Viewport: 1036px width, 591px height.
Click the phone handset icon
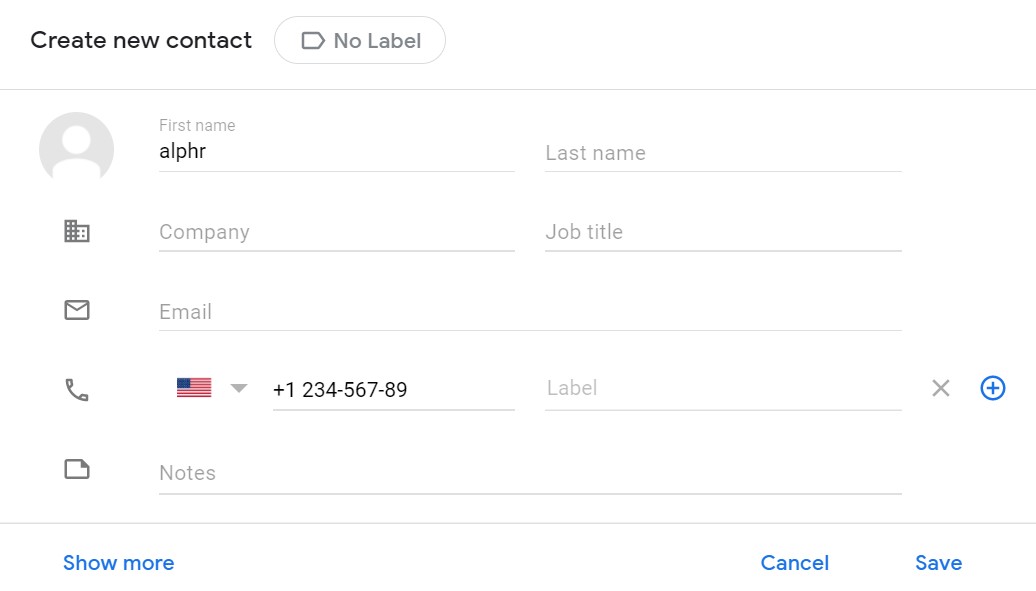click(x=77, y=389)
